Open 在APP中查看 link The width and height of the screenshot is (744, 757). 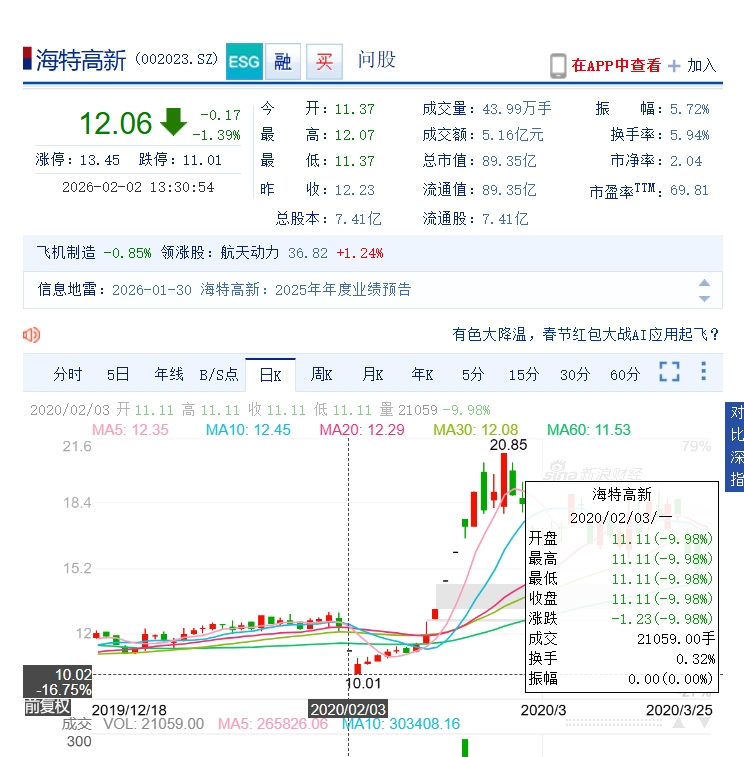tap(616, 65)
